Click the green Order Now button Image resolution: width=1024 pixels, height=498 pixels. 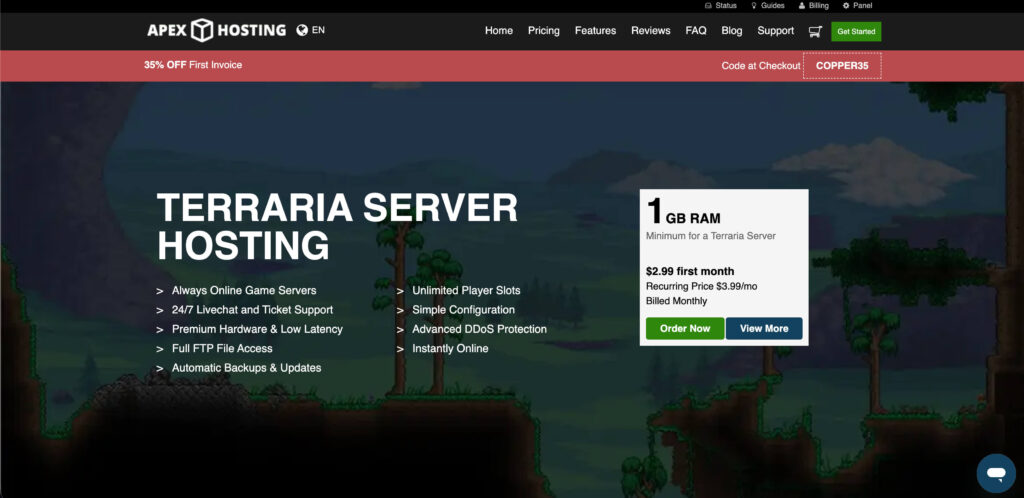[685, 329]
